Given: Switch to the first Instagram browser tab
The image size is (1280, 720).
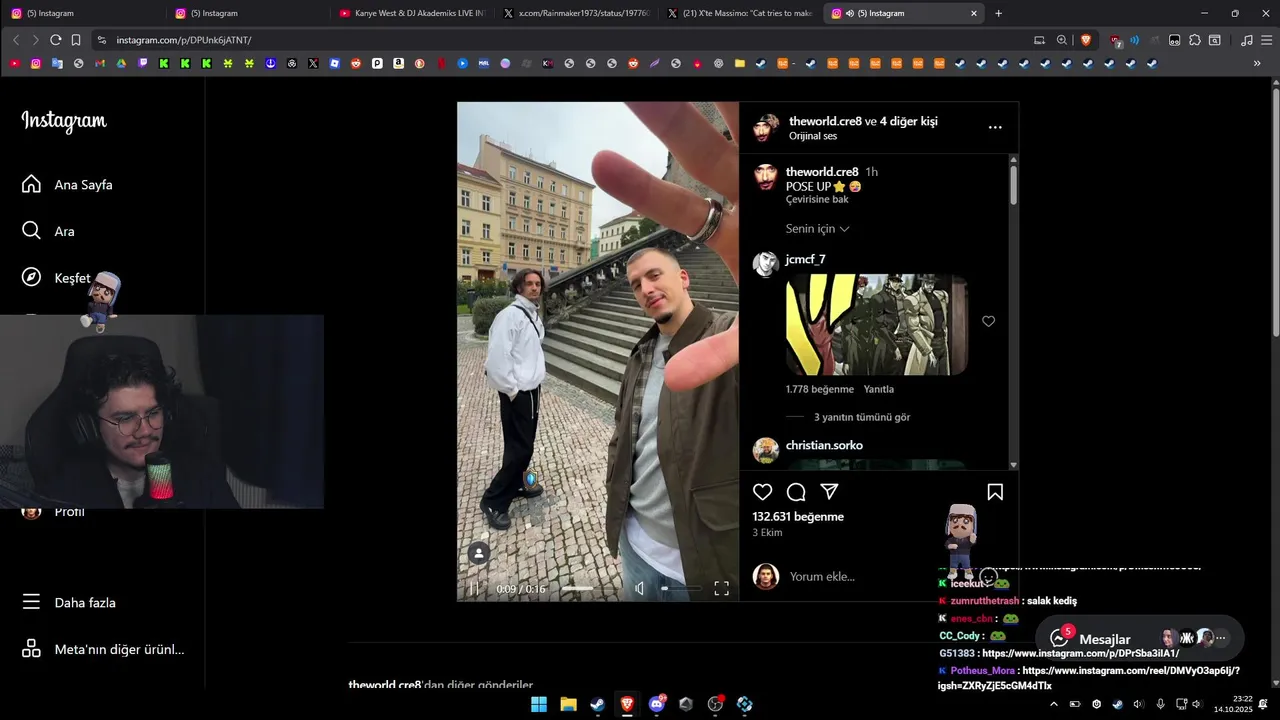Looking at the screenshot, I should tap(80, 13).
